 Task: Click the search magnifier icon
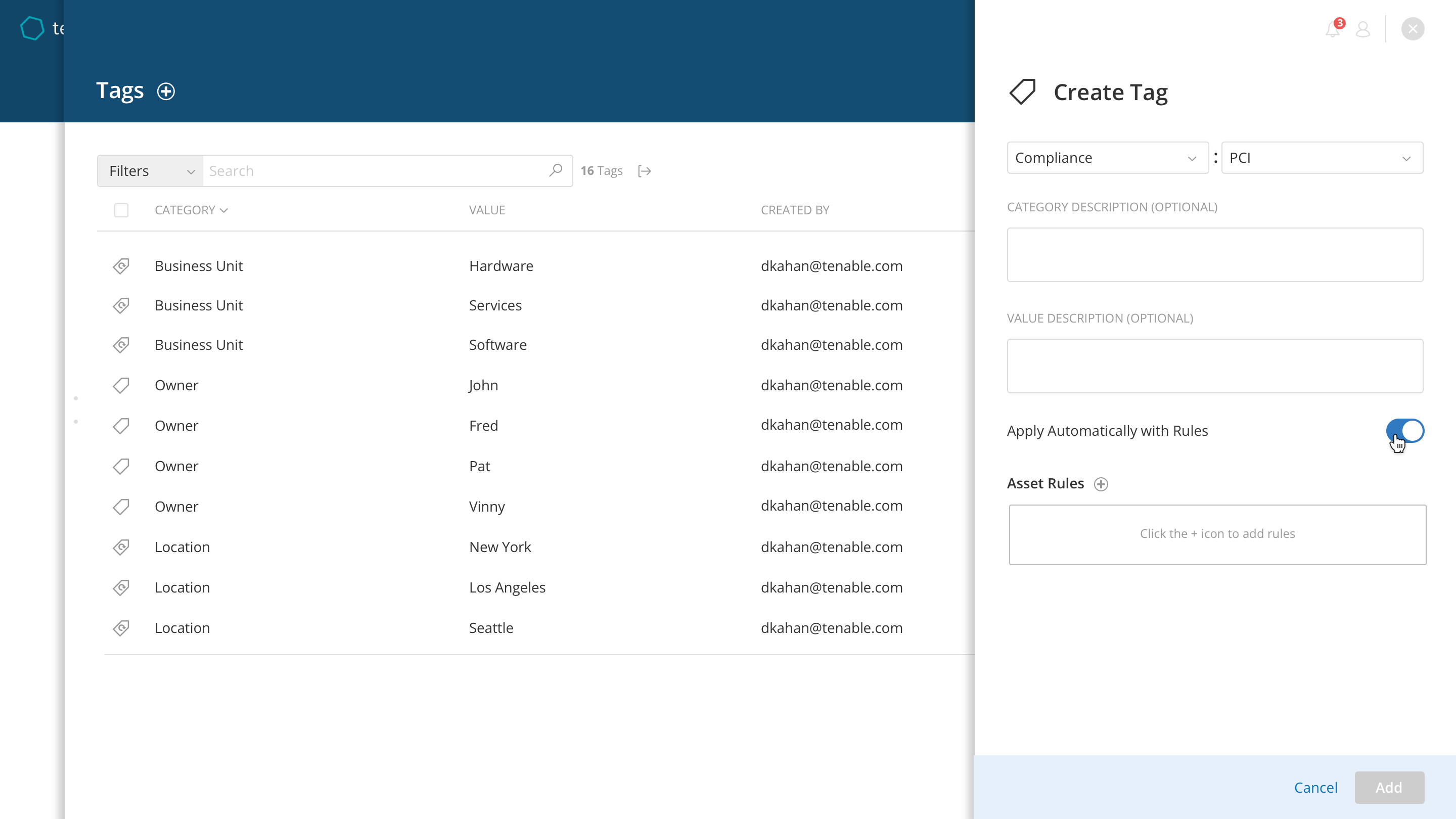click(x=556, y=170)
